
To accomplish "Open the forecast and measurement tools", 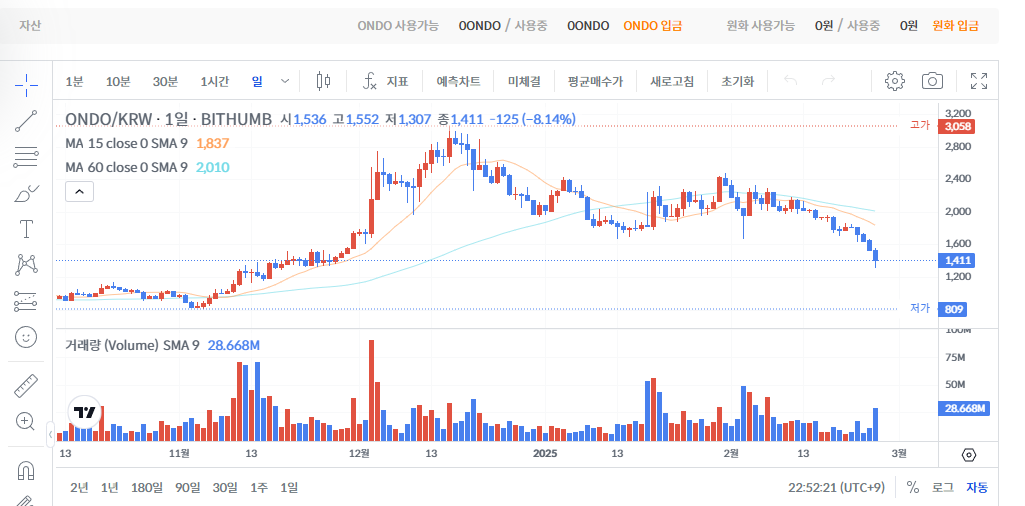I will pyautogui.click(x=26, y=301).
